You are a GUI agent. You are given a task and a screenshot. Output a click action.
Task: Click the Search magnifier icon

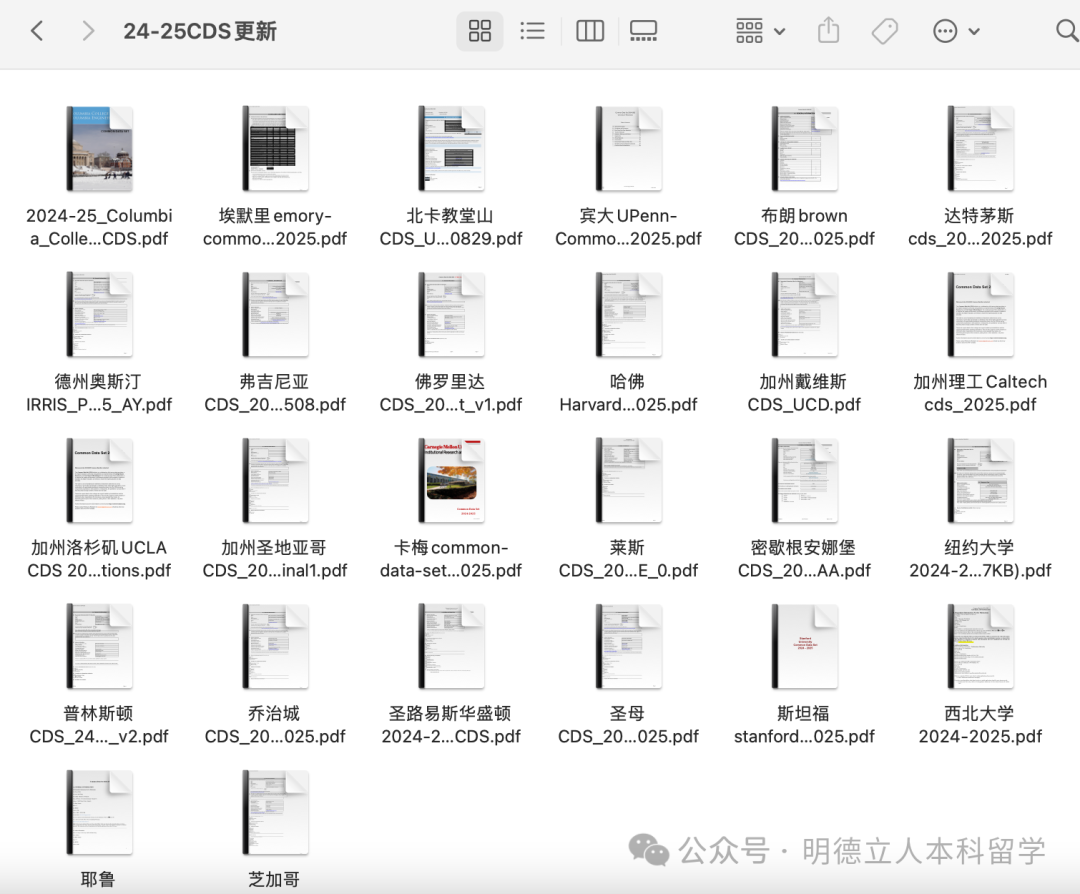[1066, 31]
